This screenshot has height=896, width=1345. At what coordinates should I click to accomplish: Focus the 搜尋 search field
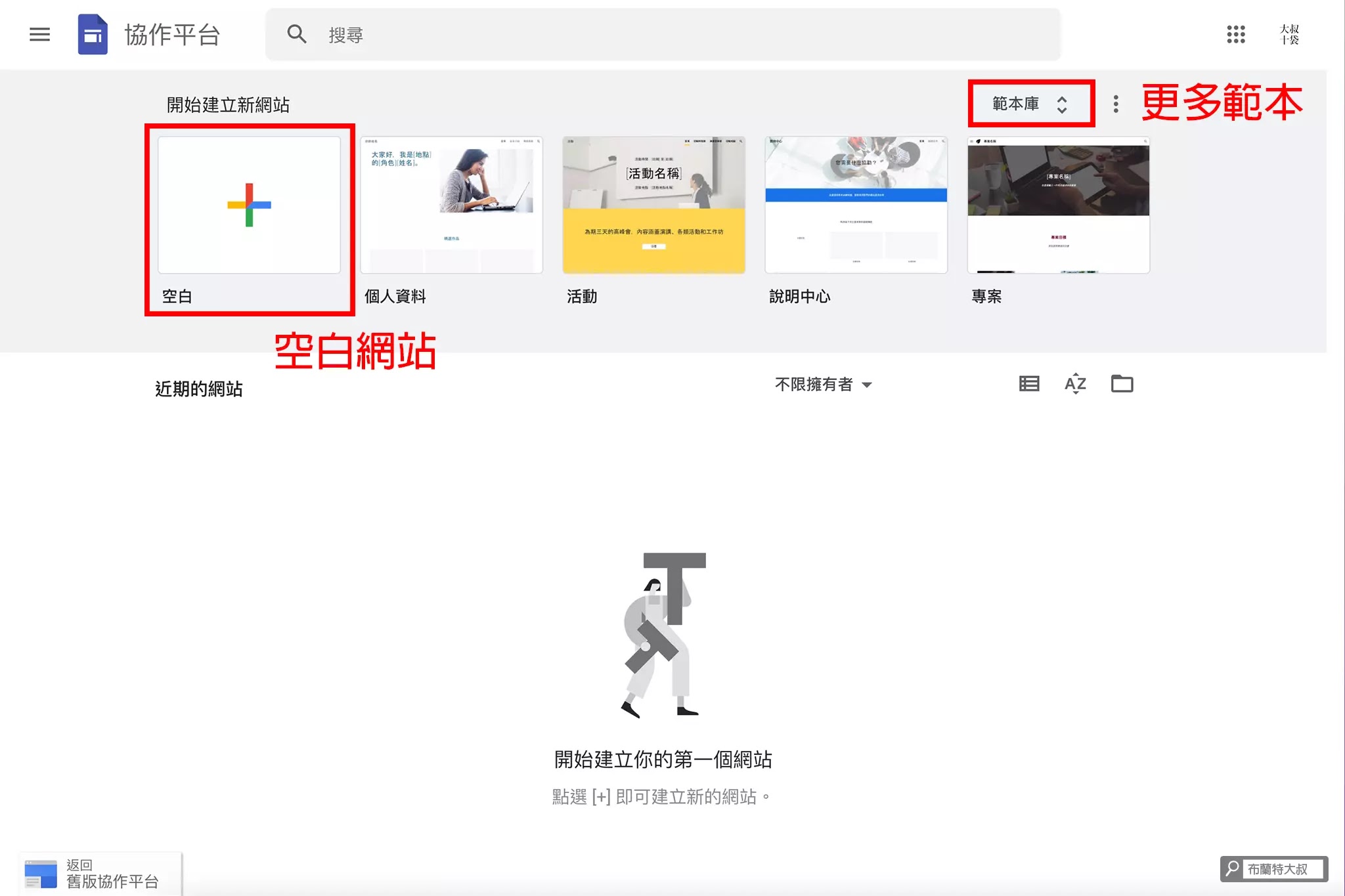[x=663, y=34]
